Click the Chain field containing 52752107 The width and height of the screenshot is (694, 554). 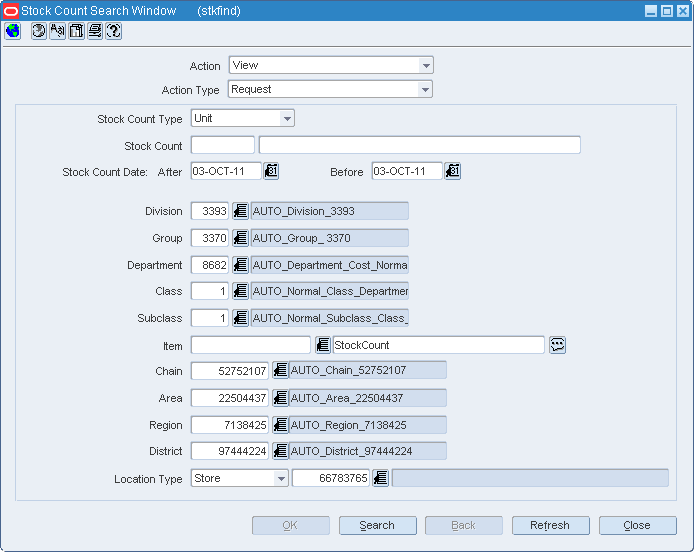point(230,370)
